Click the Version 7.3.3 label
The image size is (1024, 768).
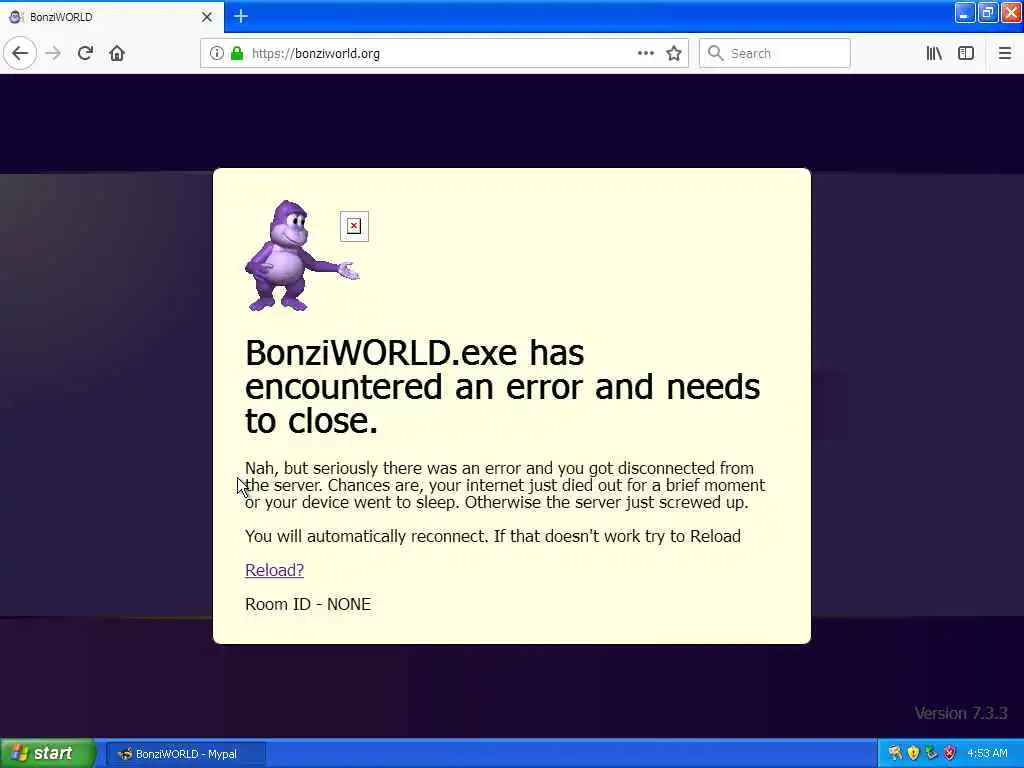point(961,713)
